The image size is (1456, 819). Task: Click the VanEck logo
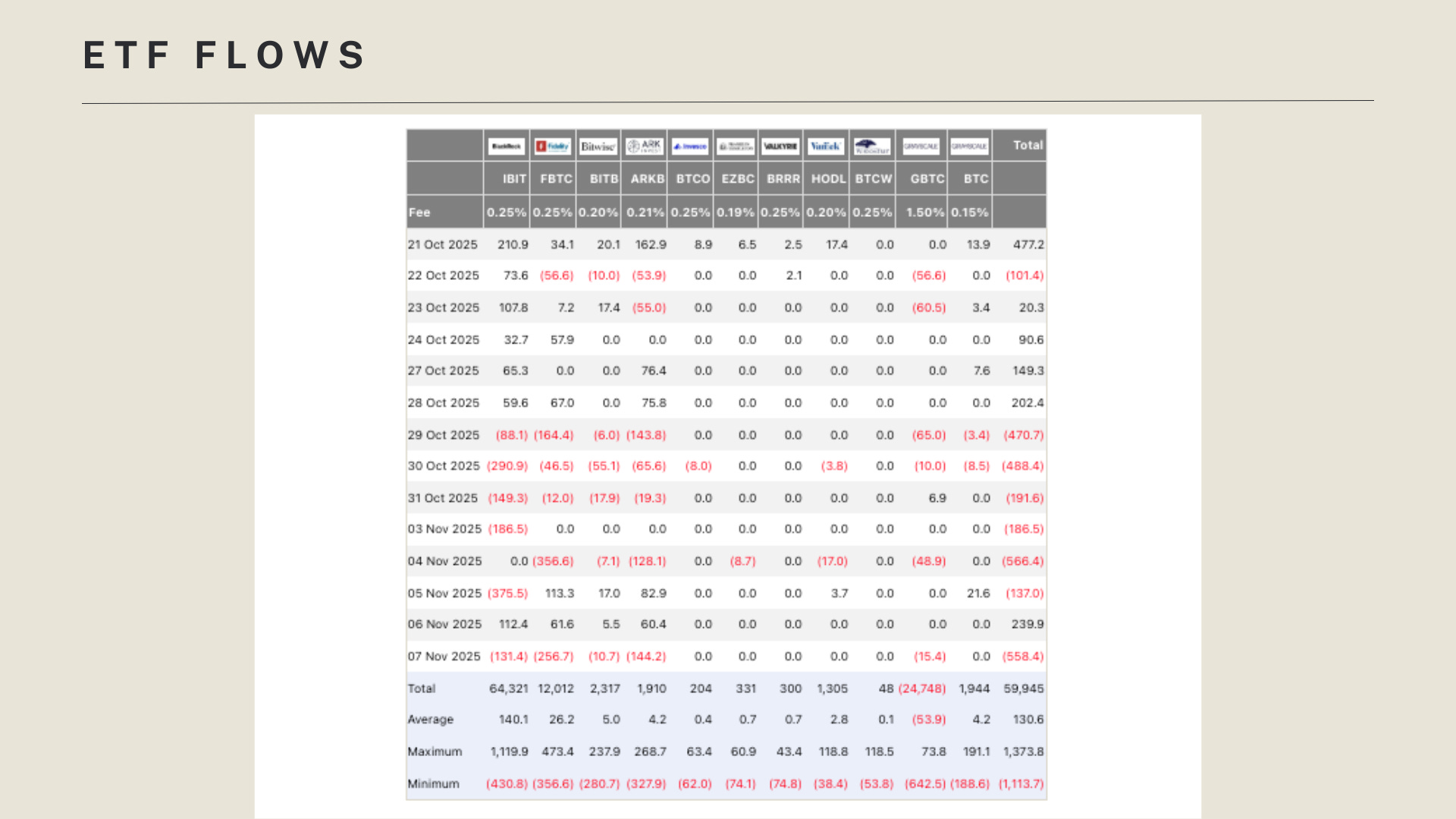tap(826, 146)
